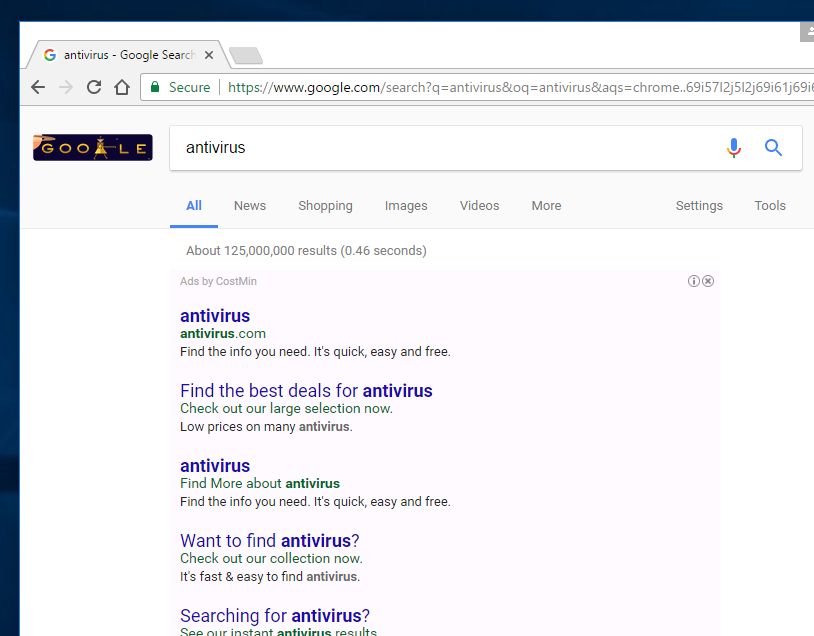Switch to the Images results tab
The width and height of the screenshot is (814, 636).
[x=406, y=205]
